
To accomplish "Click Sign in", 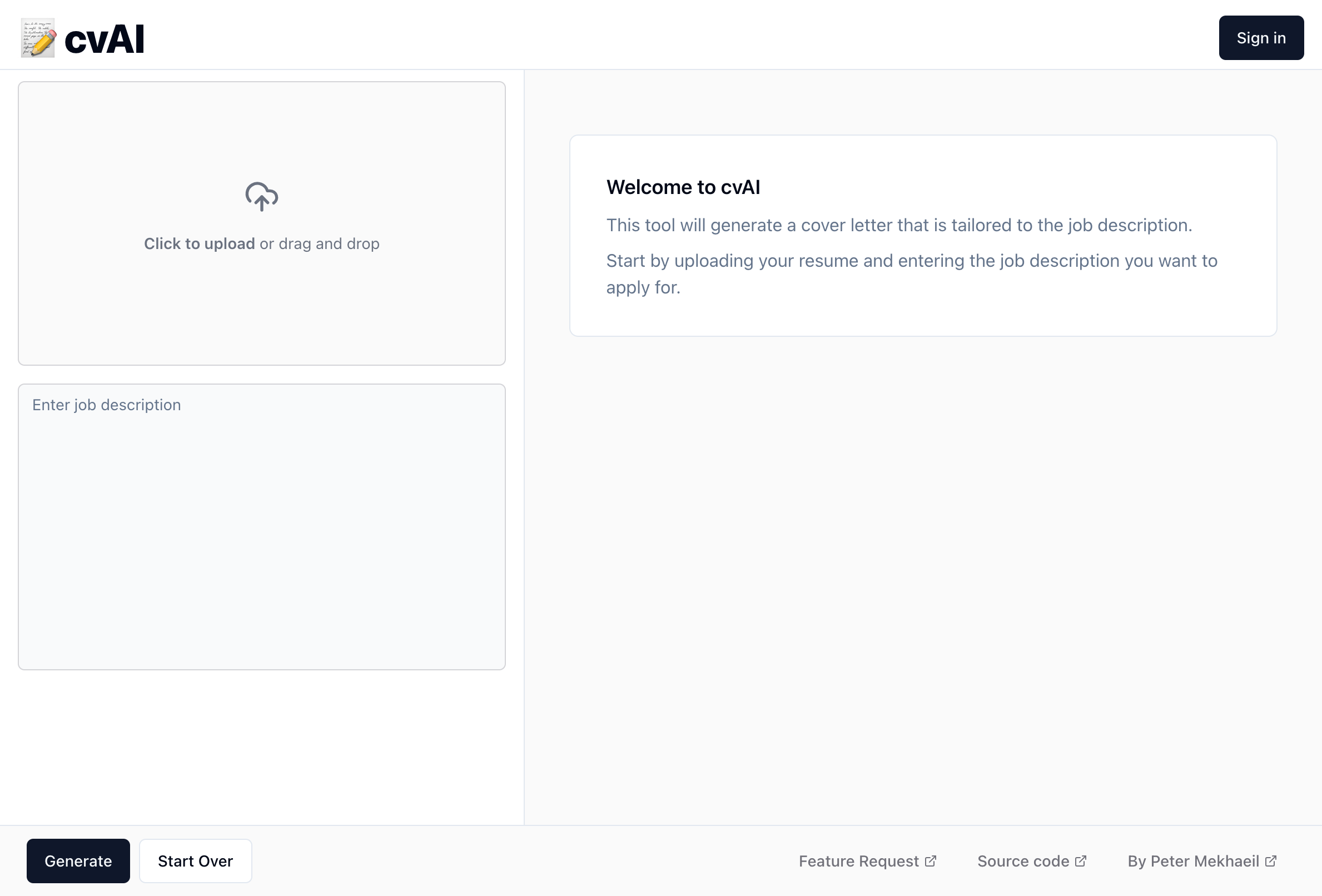I will (1261, 38).
